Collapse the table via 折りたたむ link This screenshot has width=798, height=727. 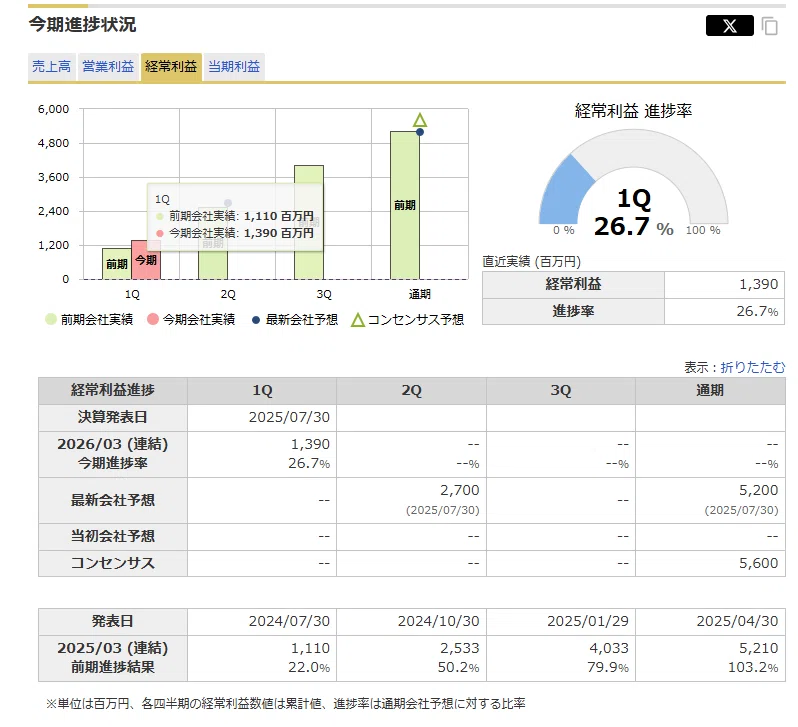753,367
